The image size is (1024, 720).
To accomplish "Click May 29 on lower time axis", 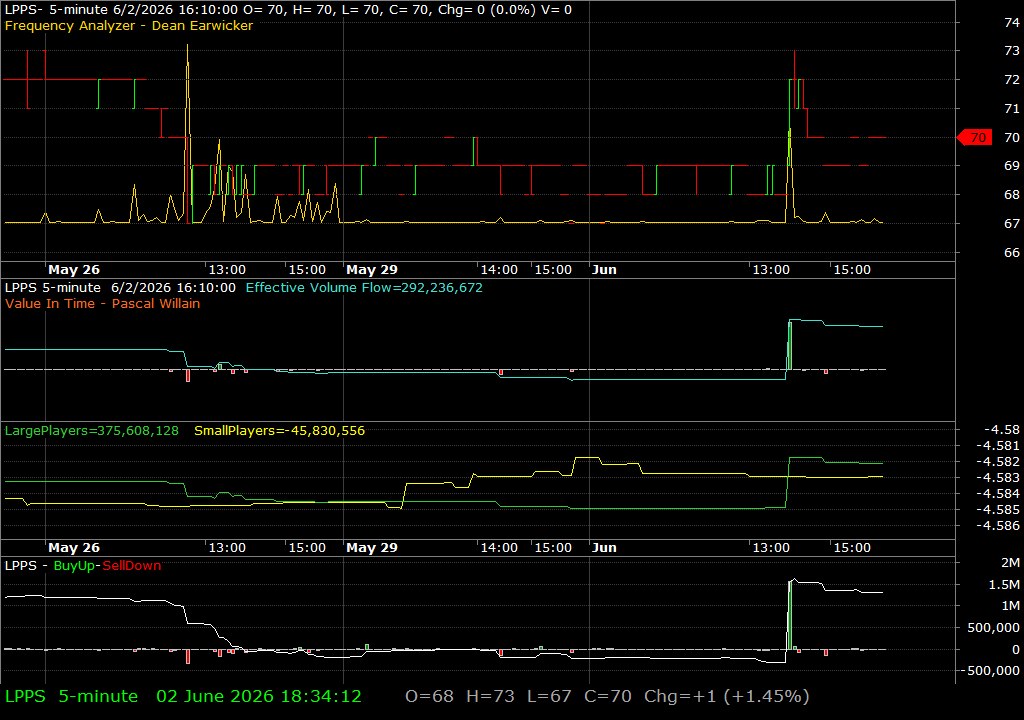I will point(372,548).
